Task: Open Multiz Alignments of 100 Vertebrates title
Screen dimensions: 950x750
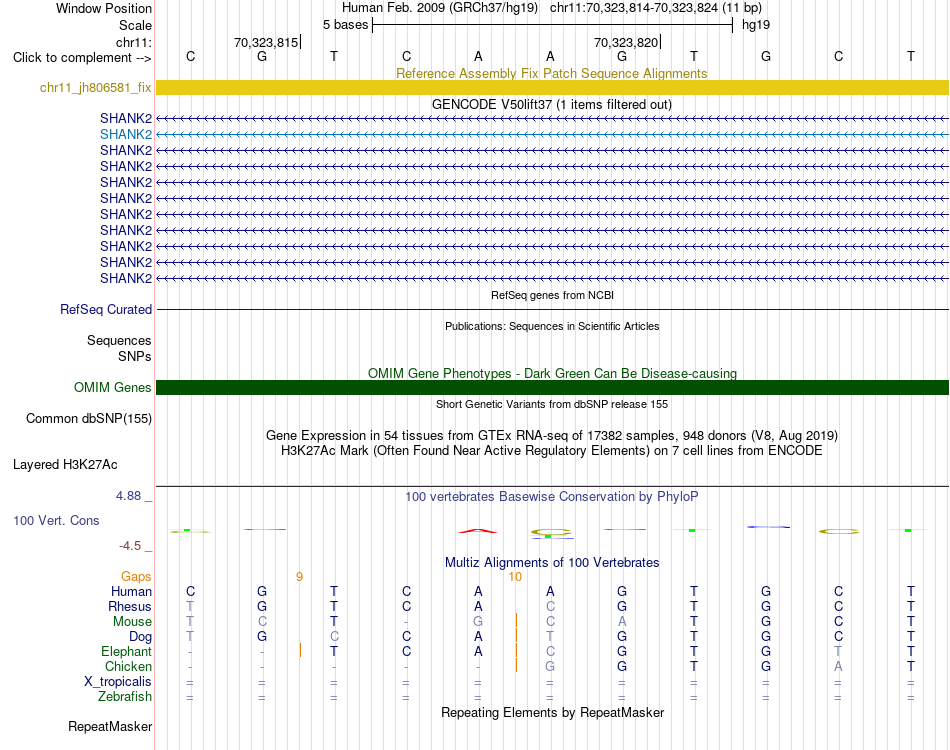Action: (x=552, y=562)
